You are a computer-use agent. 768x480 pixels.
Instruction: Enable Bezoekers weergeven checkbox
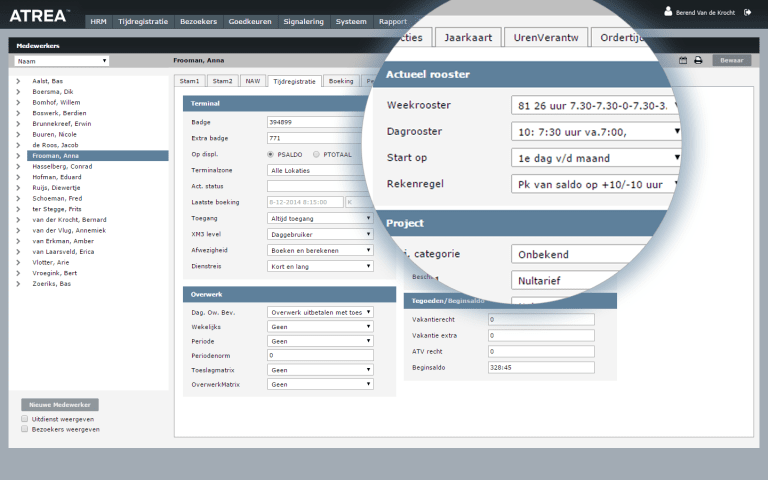(24, 429)
